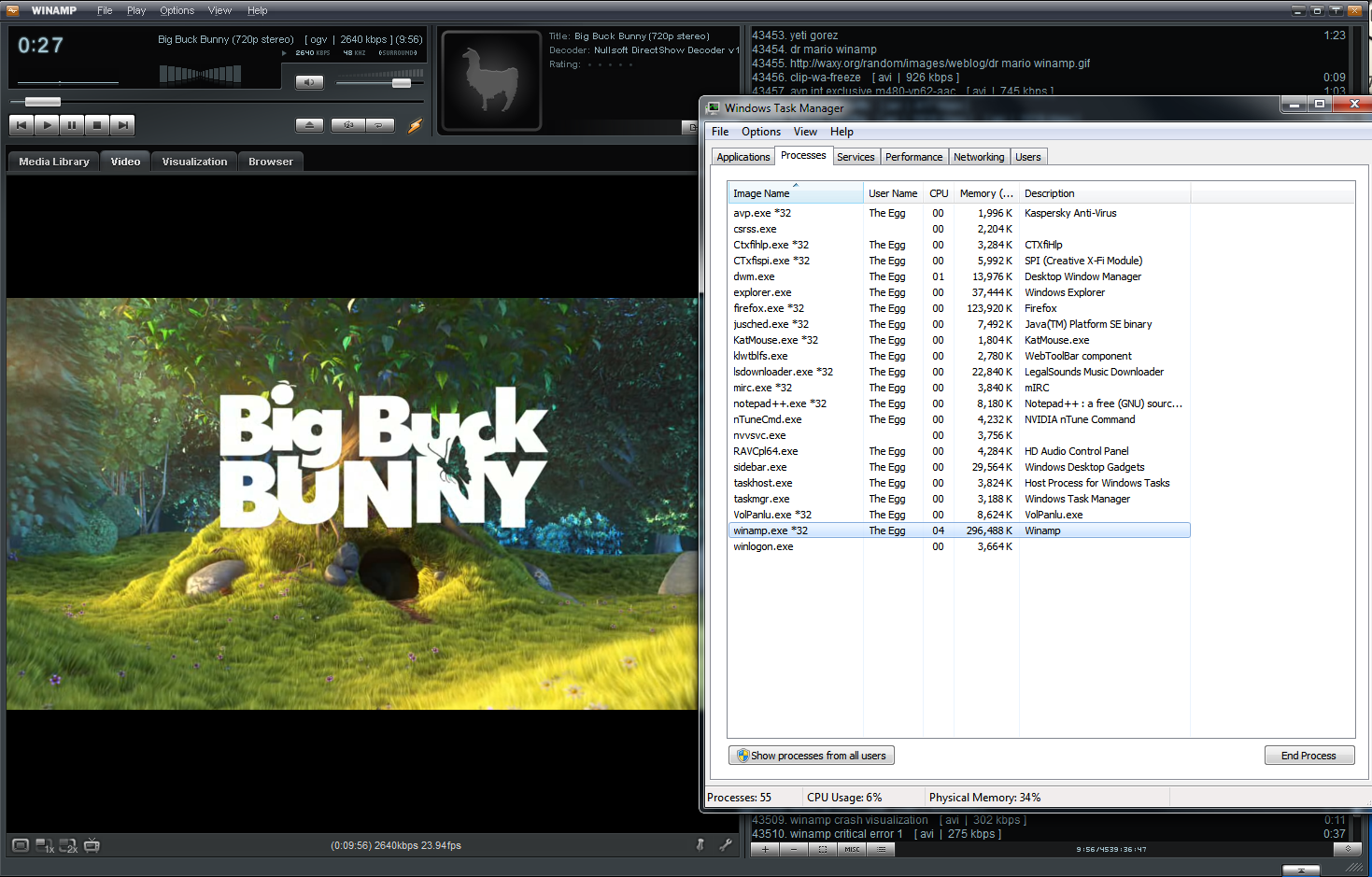Click the fullscreen video icon

(21, 845)
